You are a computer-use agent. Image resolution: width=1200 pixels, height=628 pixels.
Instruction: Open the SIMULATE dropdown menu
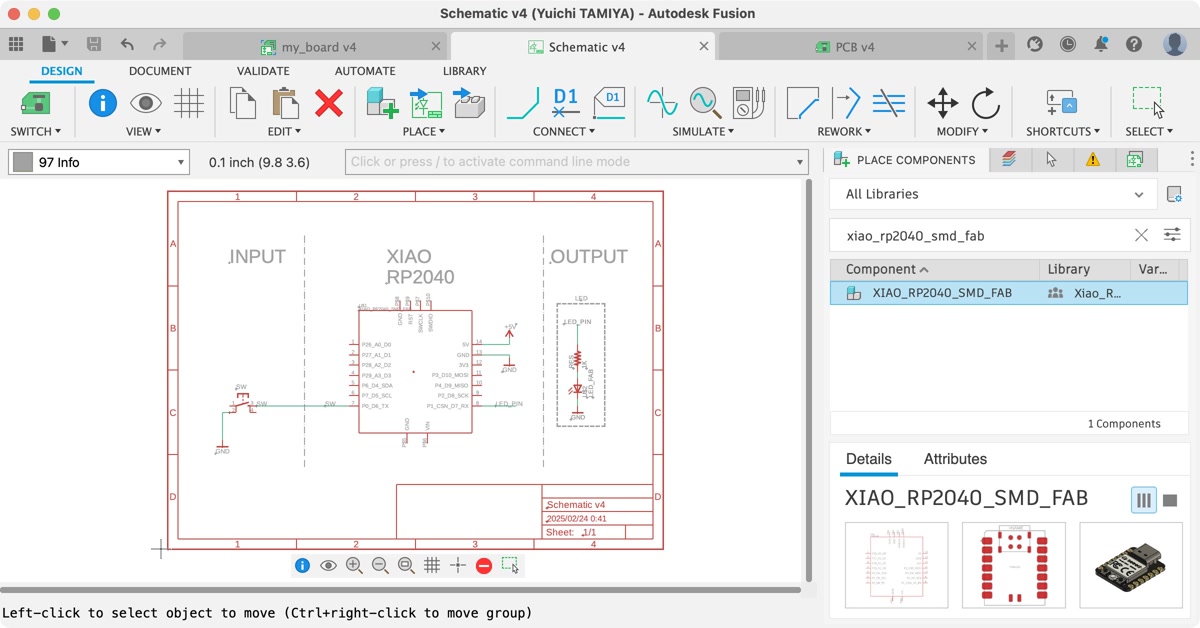tap(703, 131)
